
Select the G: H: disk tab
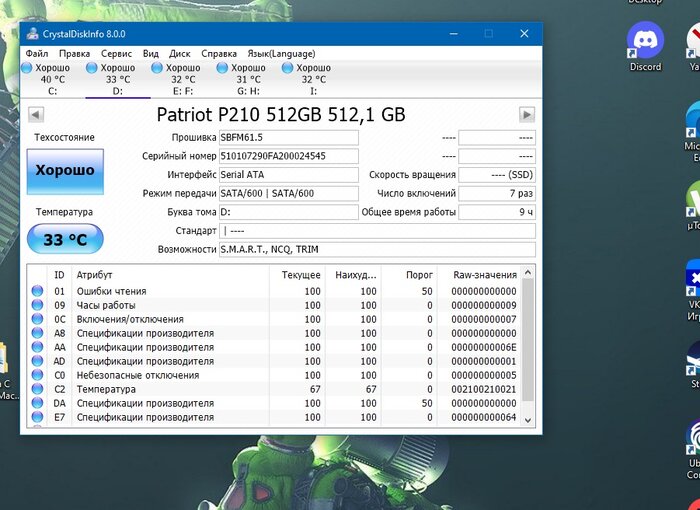pos(248,79)
